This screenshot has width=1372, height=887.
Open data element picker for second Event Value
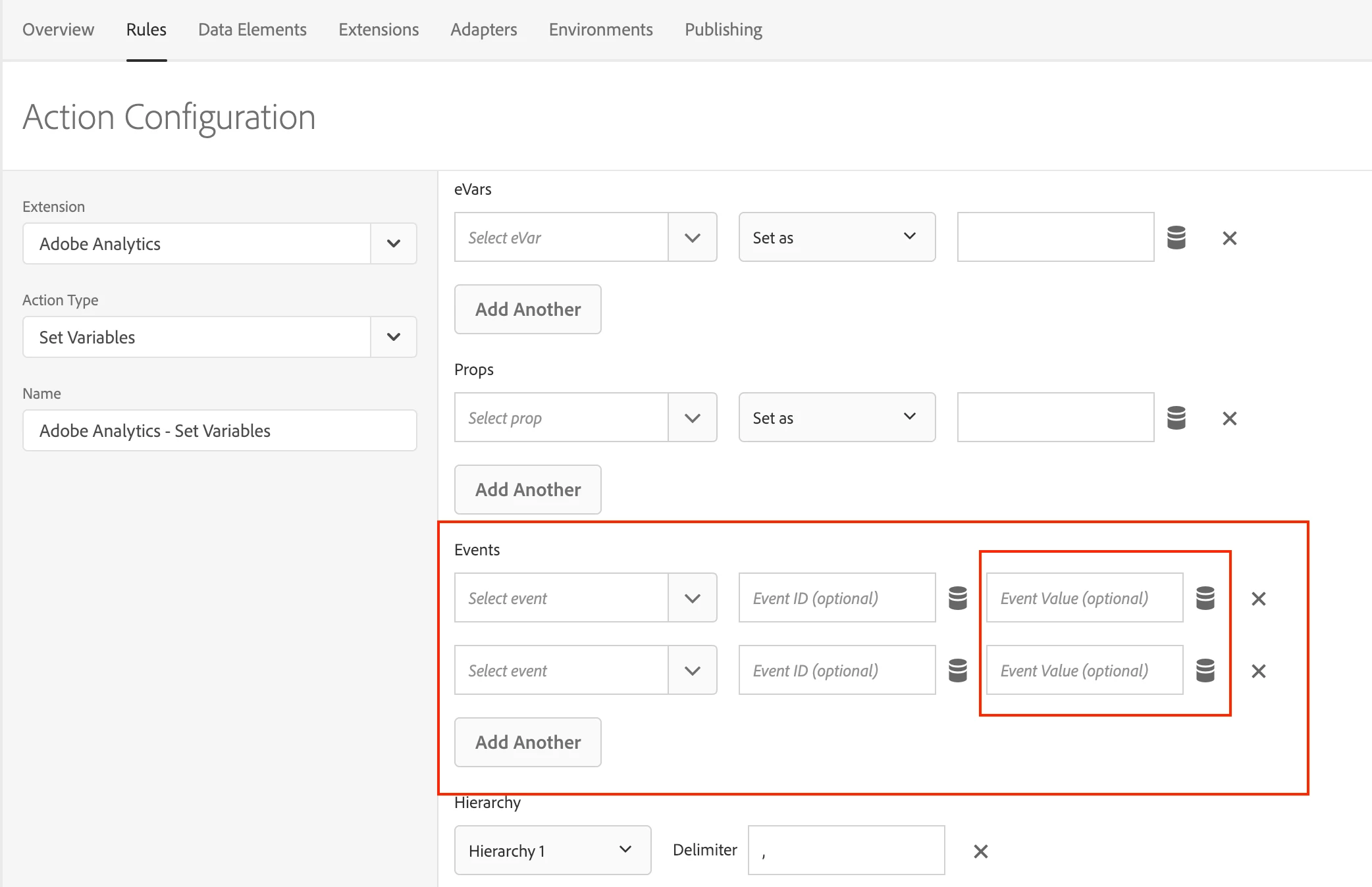(1205, 671)
